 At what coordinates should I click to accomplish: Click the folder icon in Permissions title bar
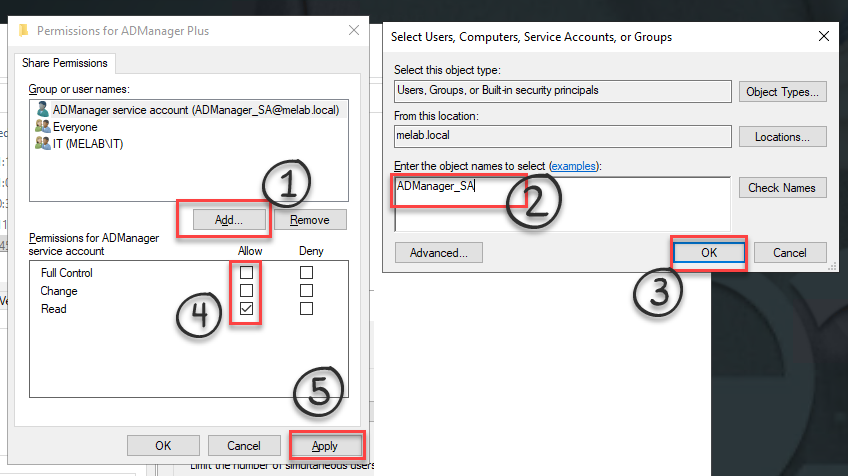pyautogui.click(x=24, y=31)
